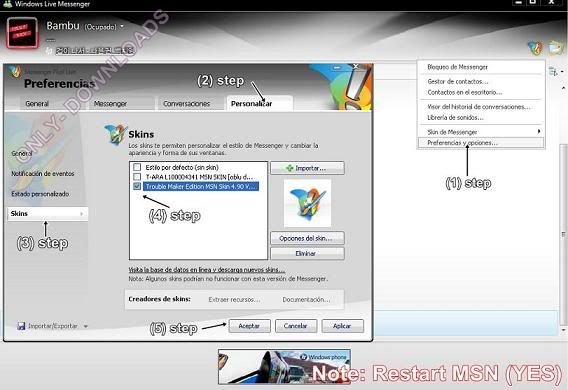Click the Aceptar button

[x=249, y=326]
